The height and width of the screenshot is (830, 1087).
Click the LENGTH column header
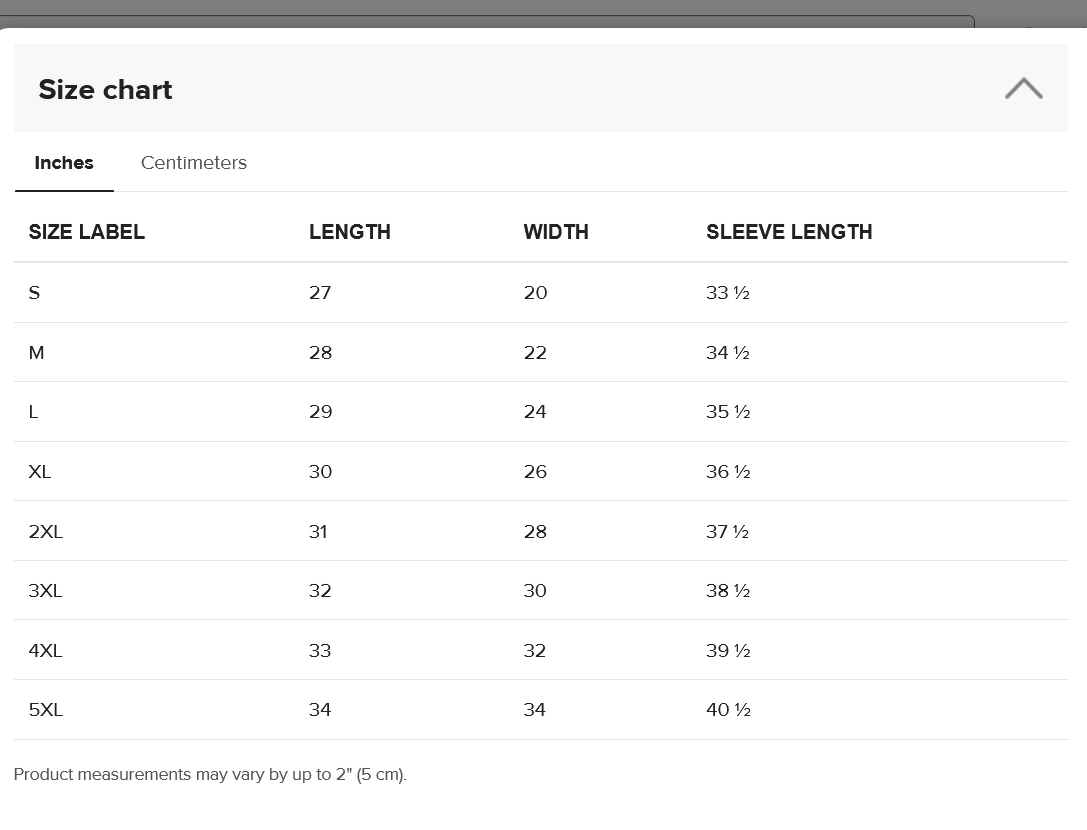click(349, 232)
